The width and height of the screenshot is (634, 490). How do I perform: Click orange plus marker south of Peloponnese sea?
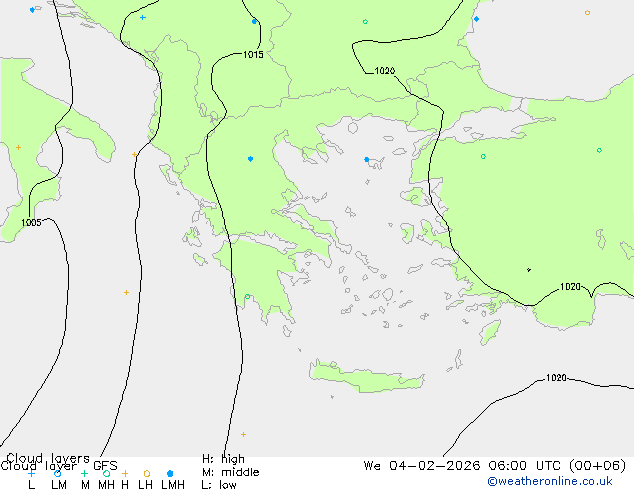pyautogui.click(x=243, y=435)
